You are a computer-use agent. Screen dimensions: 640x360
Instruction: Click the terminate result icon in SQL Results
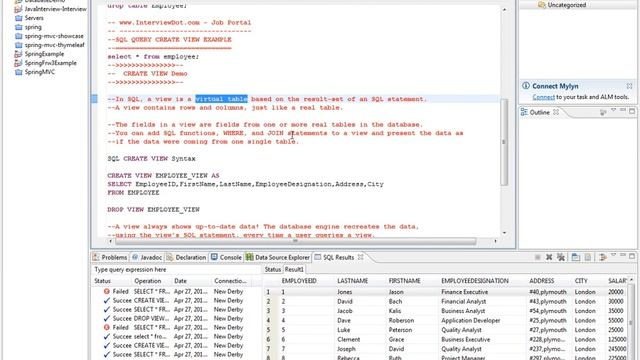pyautogui.click(x=538, y=257)
